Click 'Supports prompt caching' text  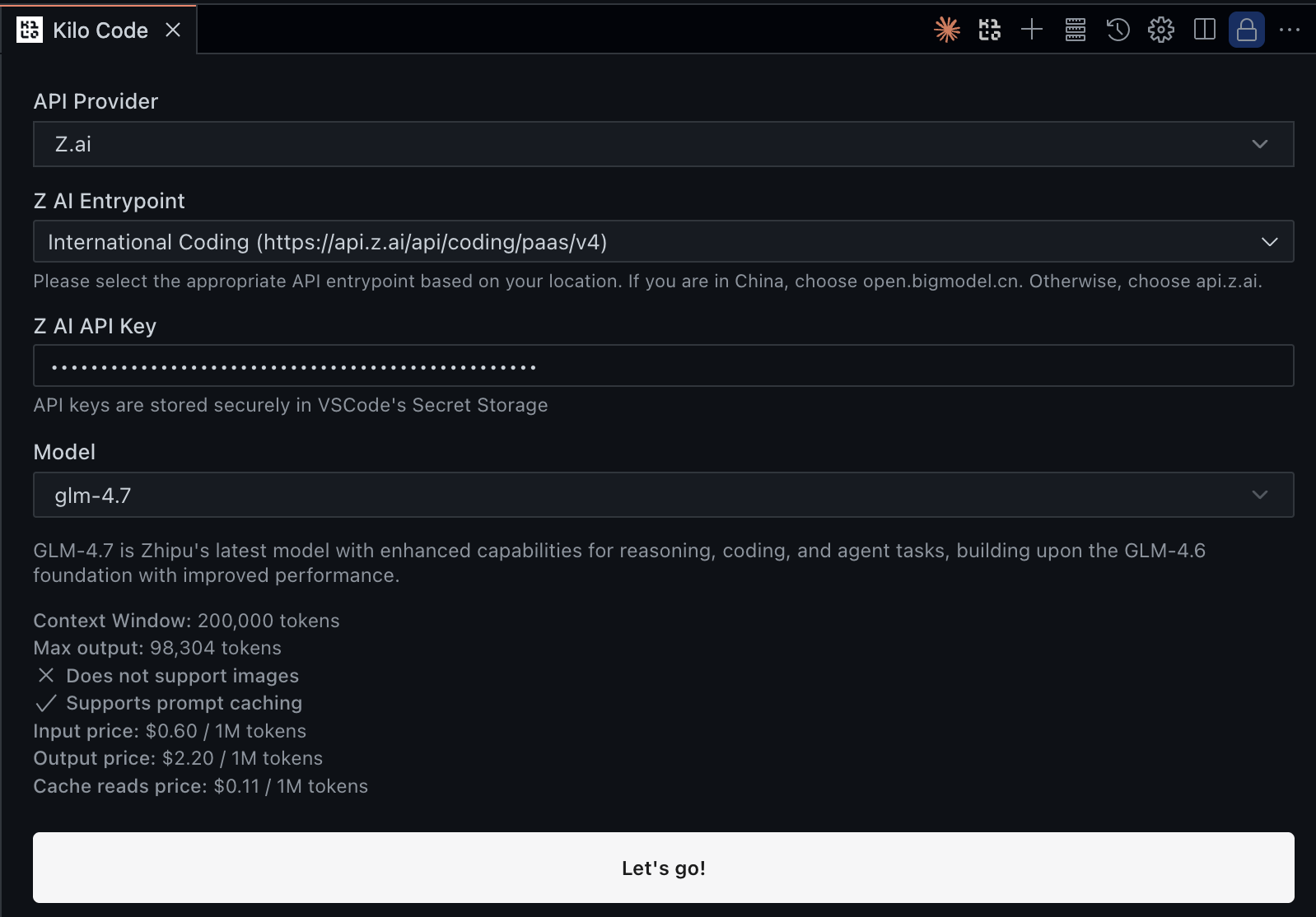[184, 703]
